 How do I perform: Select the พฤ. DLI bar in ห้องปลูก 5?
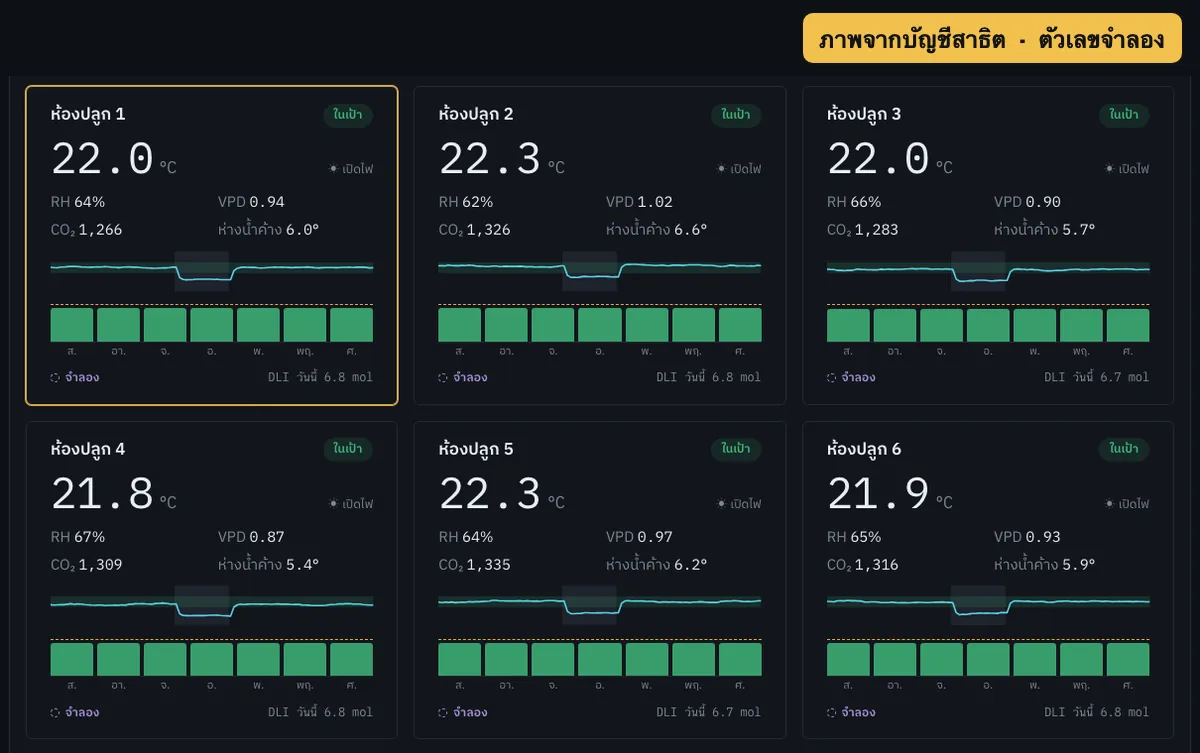pyautogui.click(x=693, y=660)
